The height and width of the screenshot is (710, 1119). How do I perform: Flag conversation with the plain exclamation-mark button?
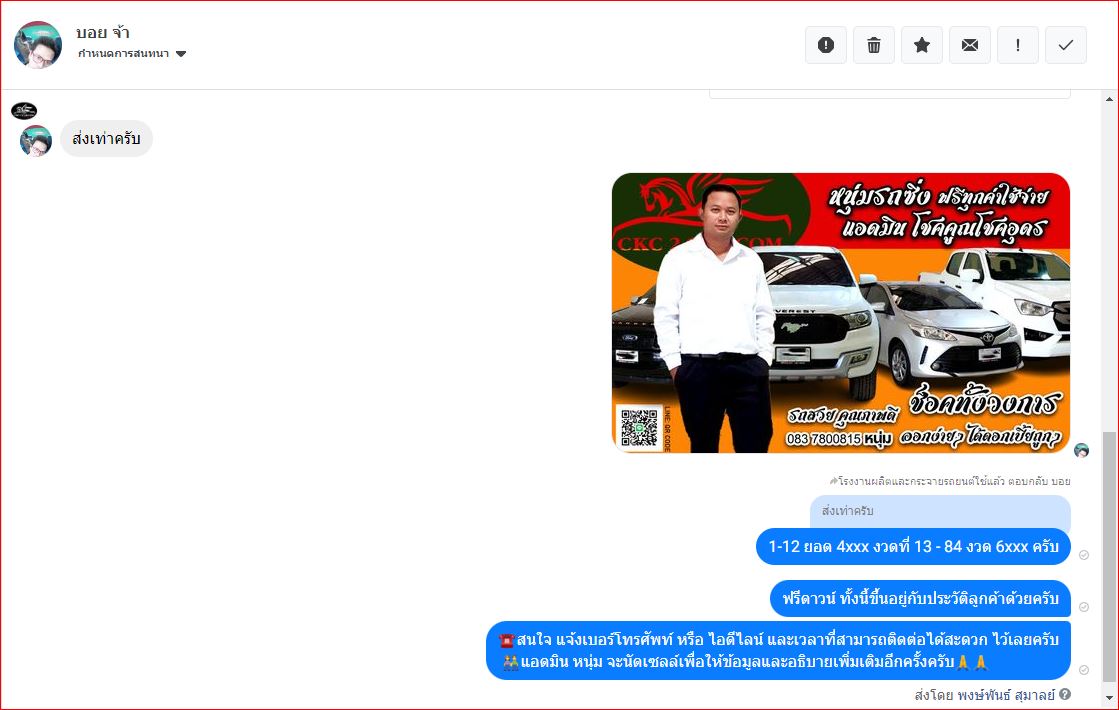pos(1018,45)
